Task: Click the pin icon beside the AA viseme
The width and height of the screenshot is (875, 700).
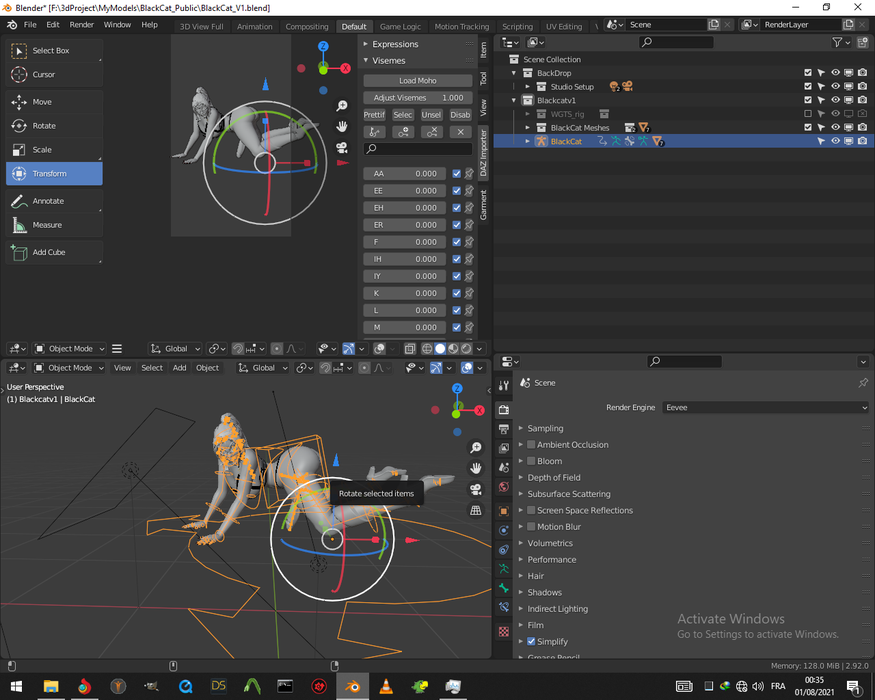Action: coord(469,174)
